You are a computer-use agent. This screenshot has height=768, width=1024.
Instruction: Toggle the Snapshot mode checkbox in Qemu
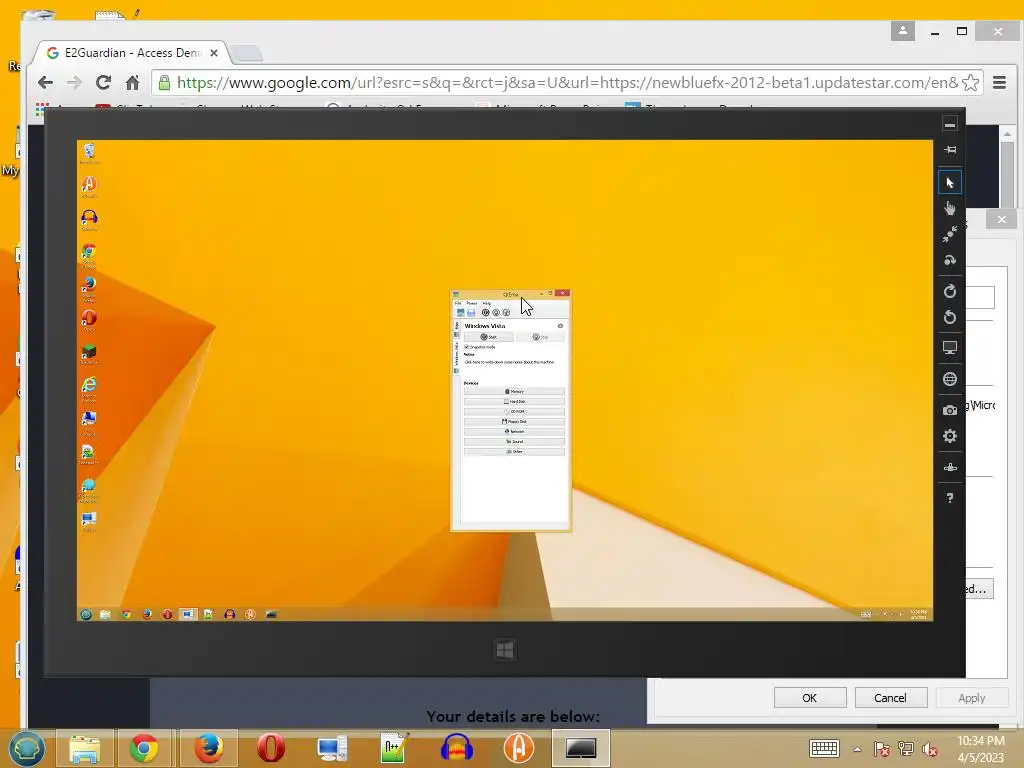[x=466, y=347]
